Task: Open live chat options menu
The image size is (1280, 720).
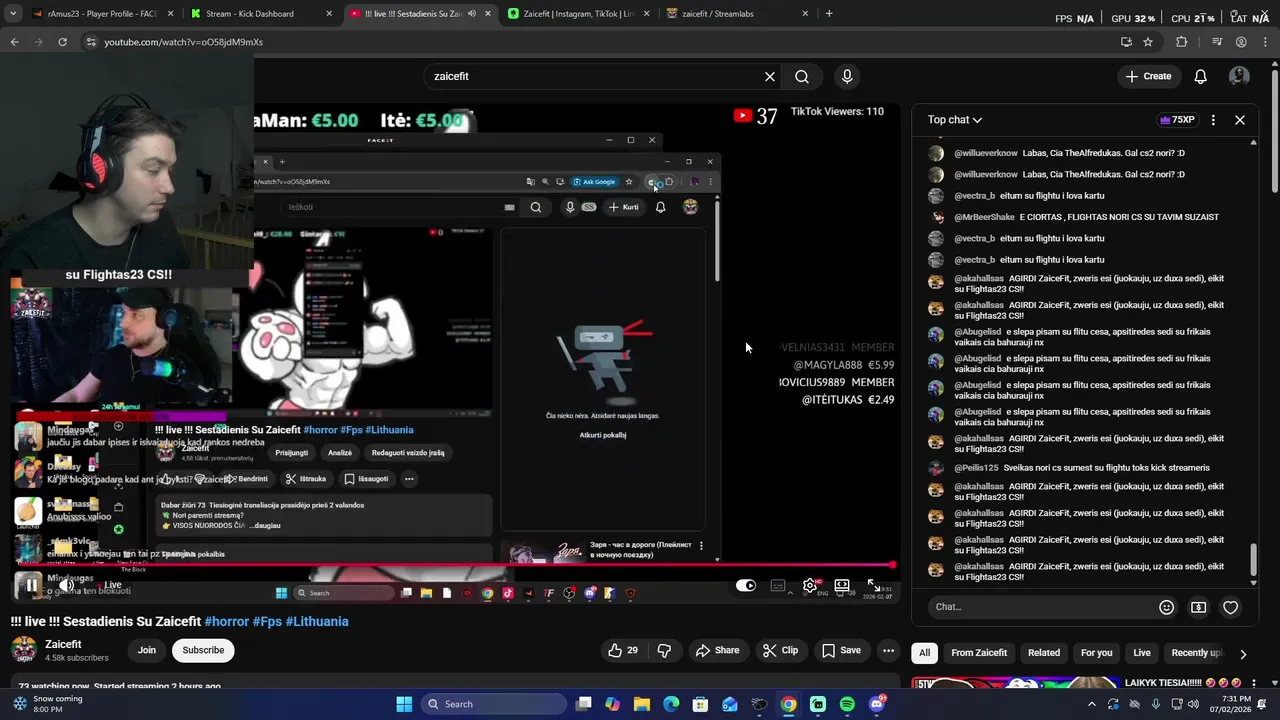Action: click(1213, 120)
